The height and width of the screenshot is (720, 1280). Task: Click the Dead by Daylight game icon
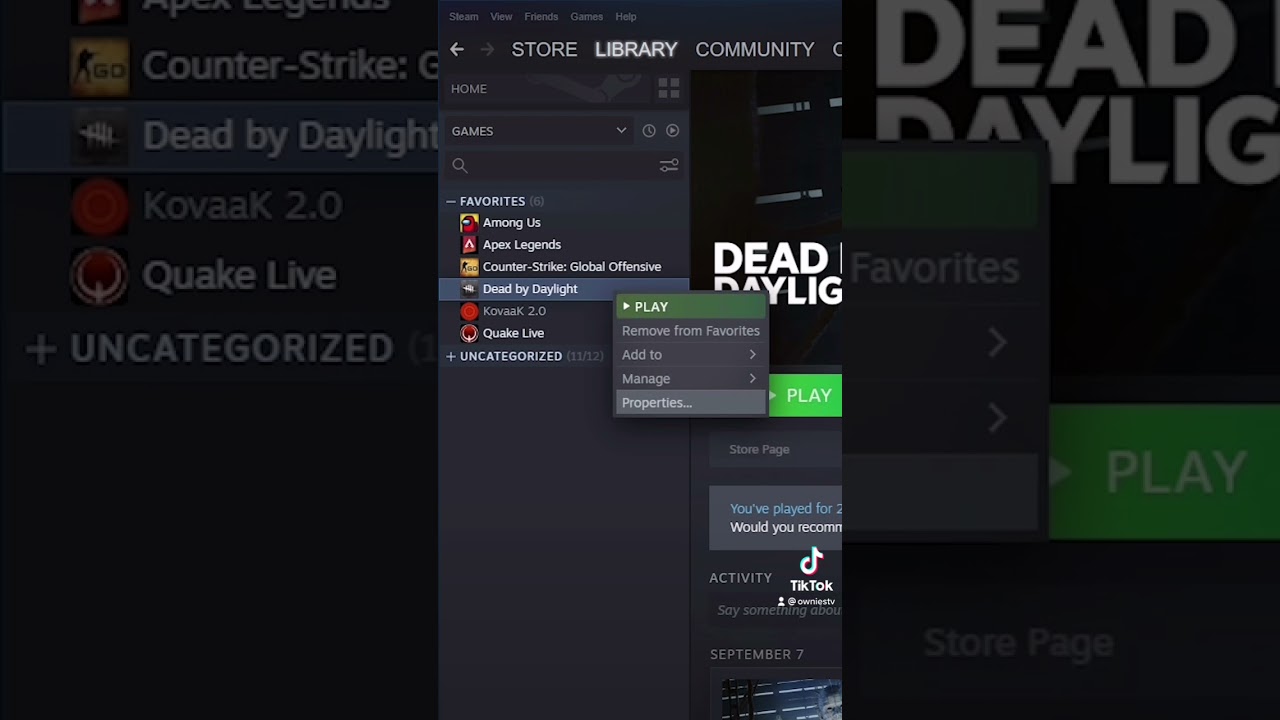pos(469,289)
